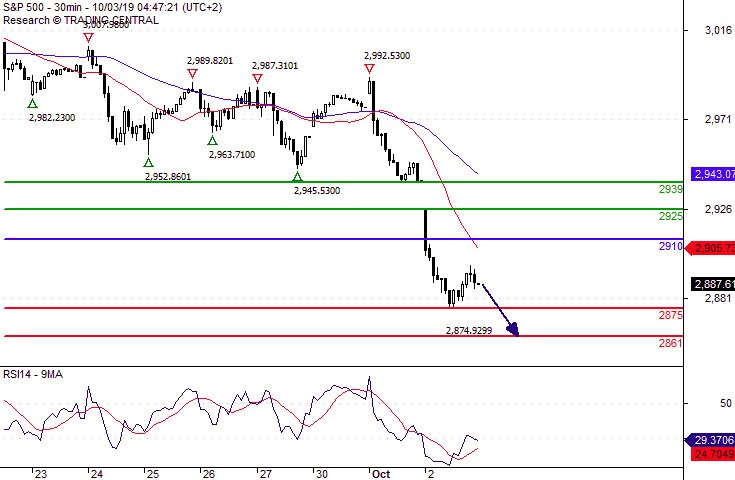Click the blue 29.3706 RSI value tag
The height and width of the screenshot is (480, 735).
pyautogui.click(x=710, y=440)
